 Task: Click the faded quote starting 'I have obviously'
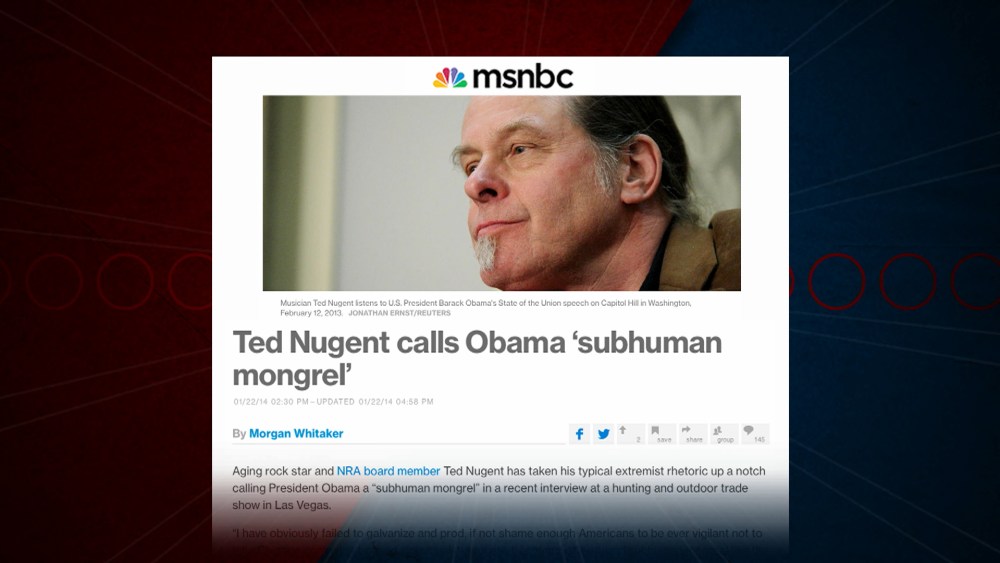tap(497, 533)
